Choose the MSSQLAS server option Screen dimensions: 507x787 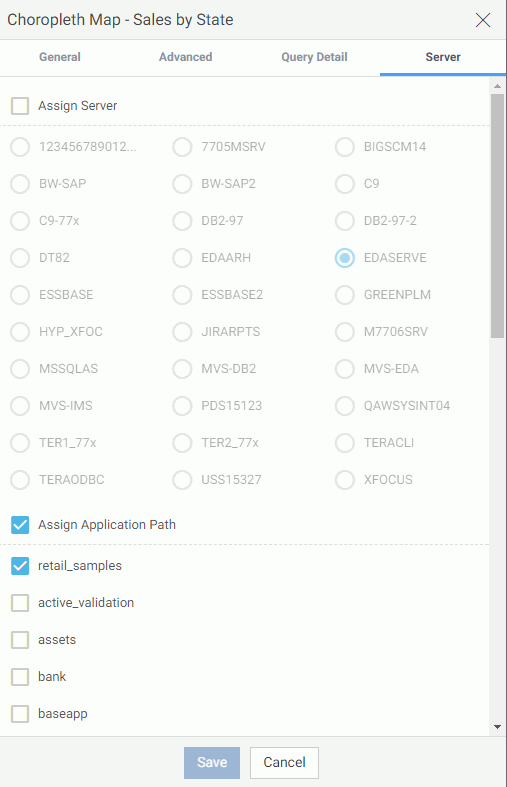click(x=20, y=369)
